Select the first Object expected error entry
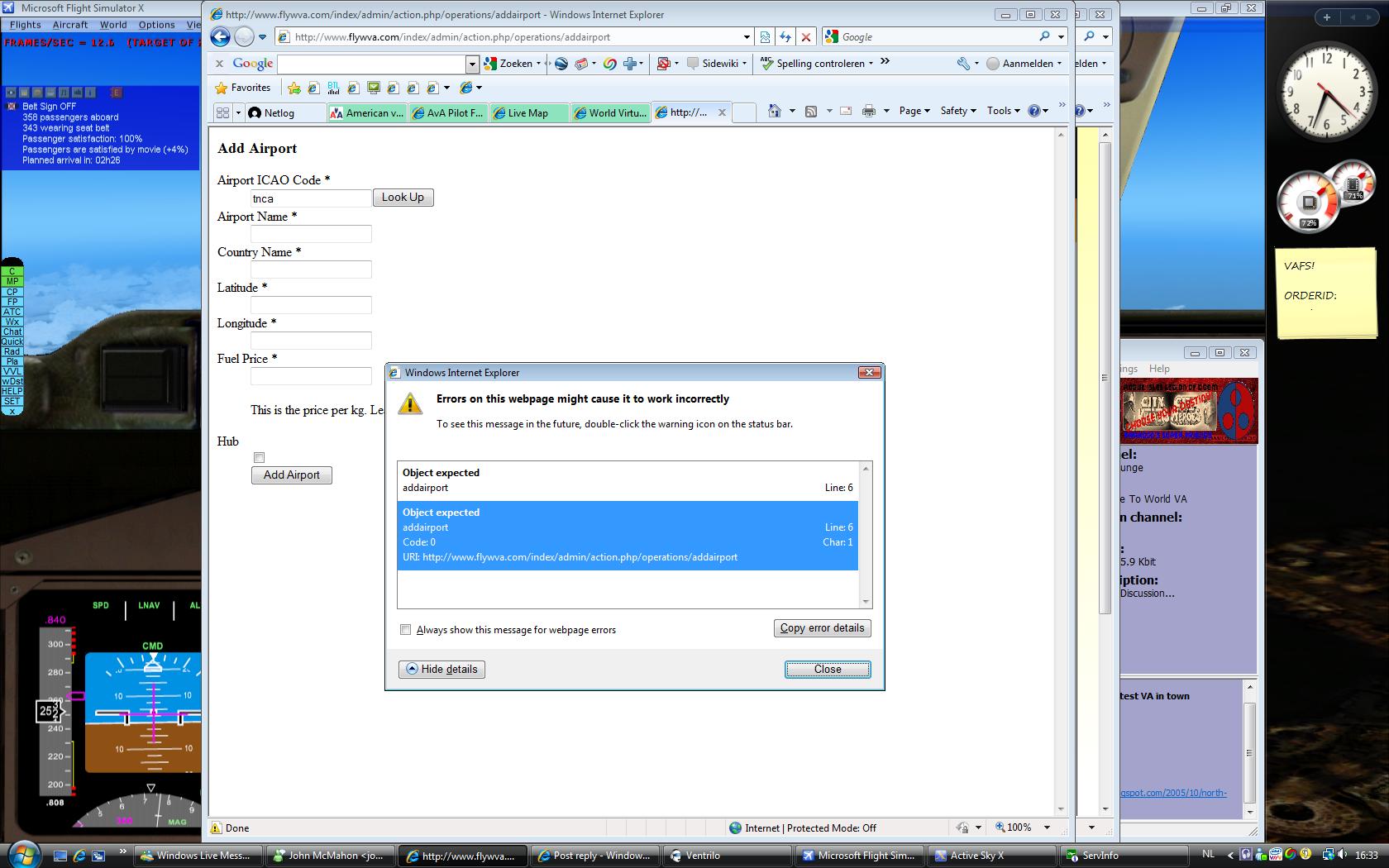This screenshot has width=1389, height=868. click(x=628, y=480)
